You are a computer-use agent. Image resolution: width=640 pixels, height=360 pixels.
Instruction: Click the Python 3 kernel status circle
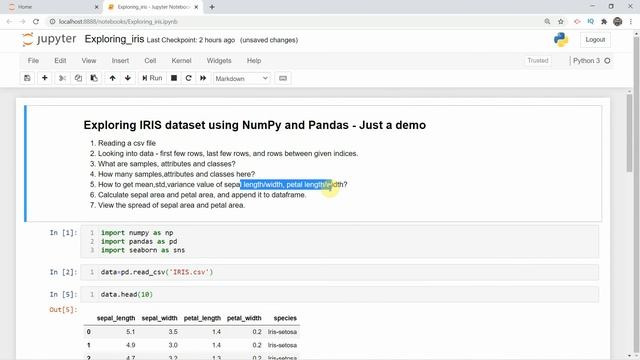[x=607, y=60]
